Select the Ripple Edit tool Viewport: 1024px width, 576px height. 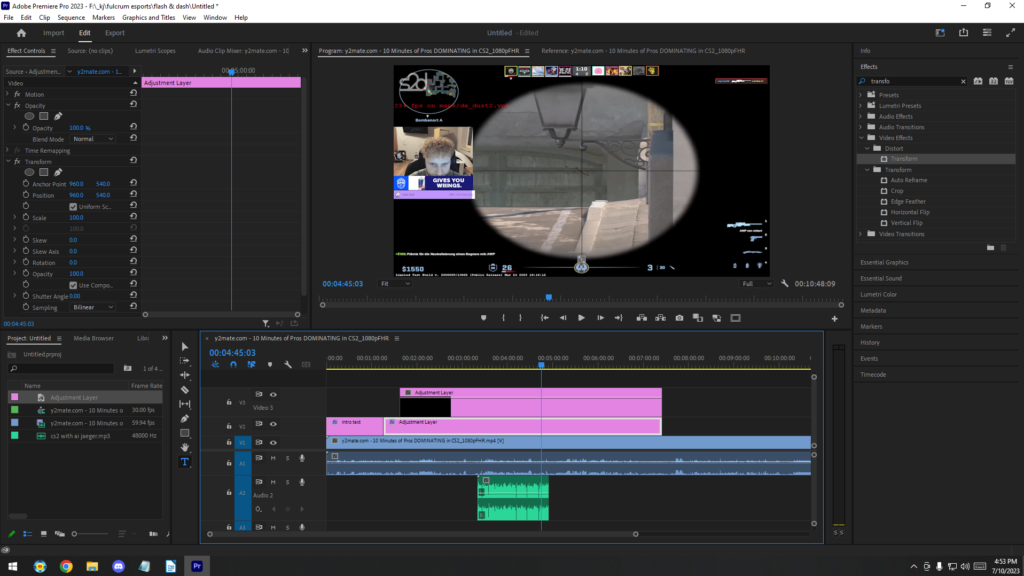(184, 375)
